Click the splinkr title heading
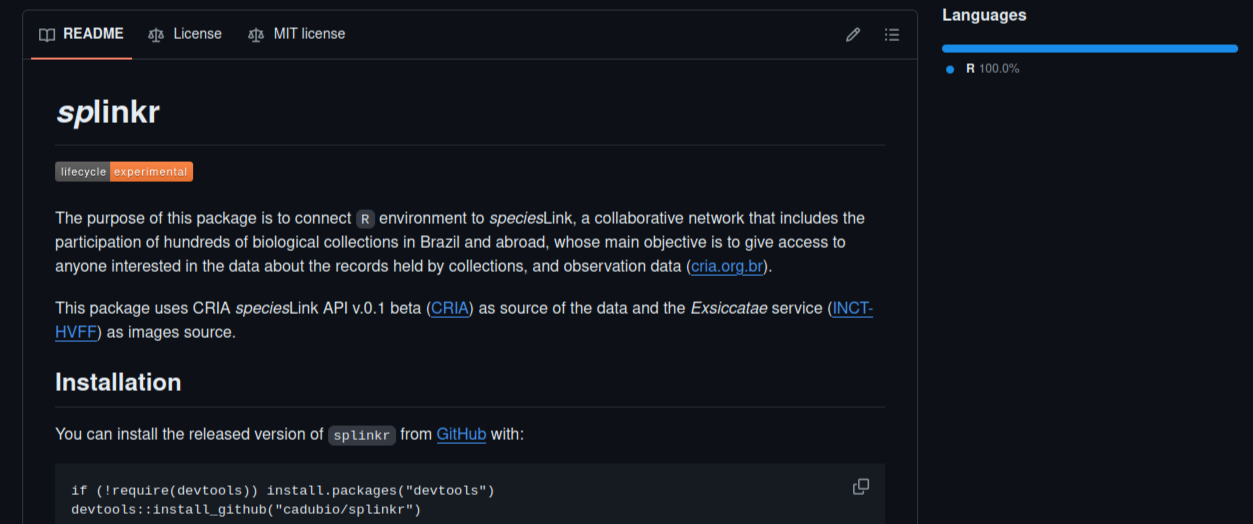The image size is (1253, 524). tap(107, 112)
